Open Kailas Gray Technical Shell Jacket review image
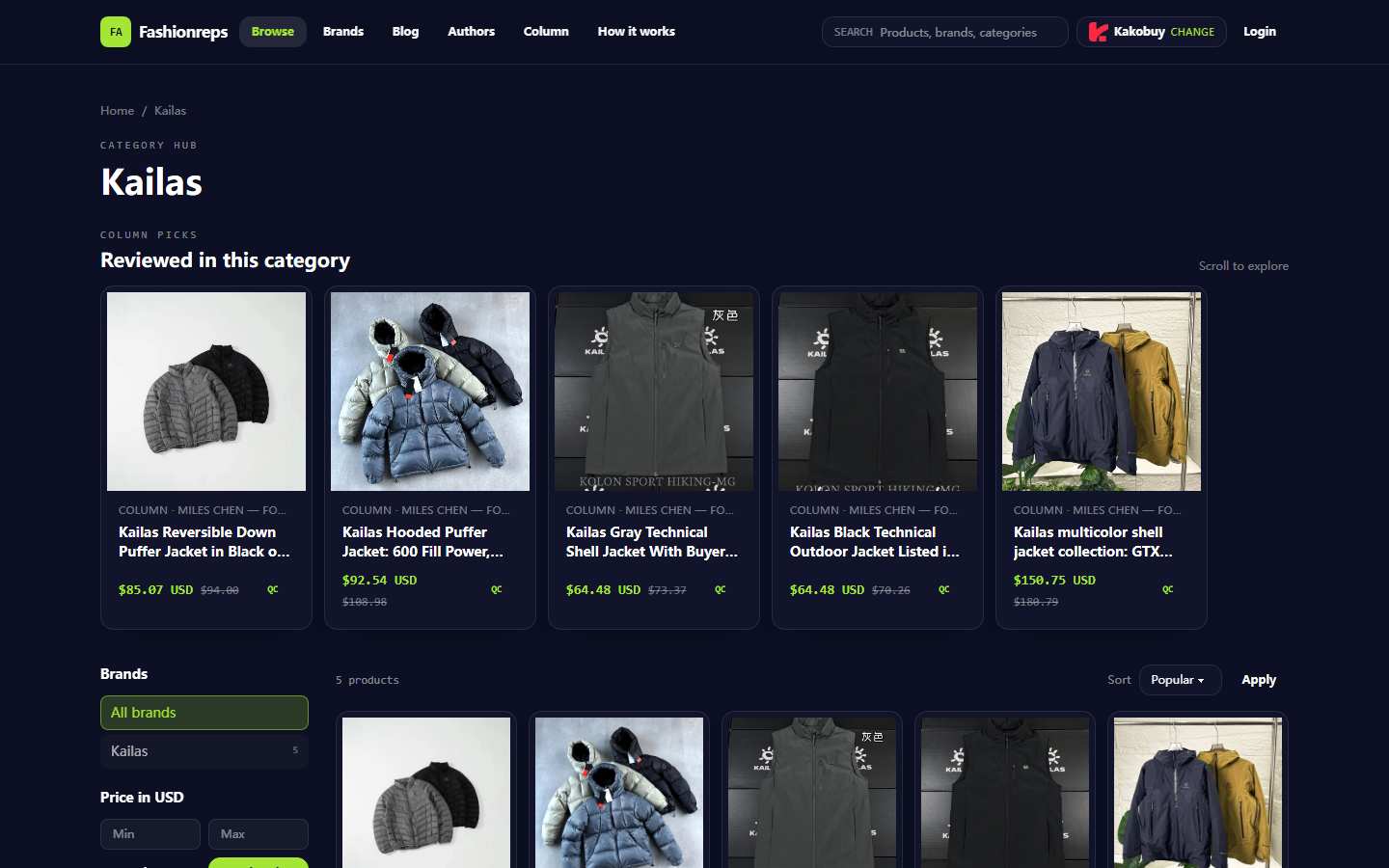1389x868 pixels. click(x=654, y=392)
